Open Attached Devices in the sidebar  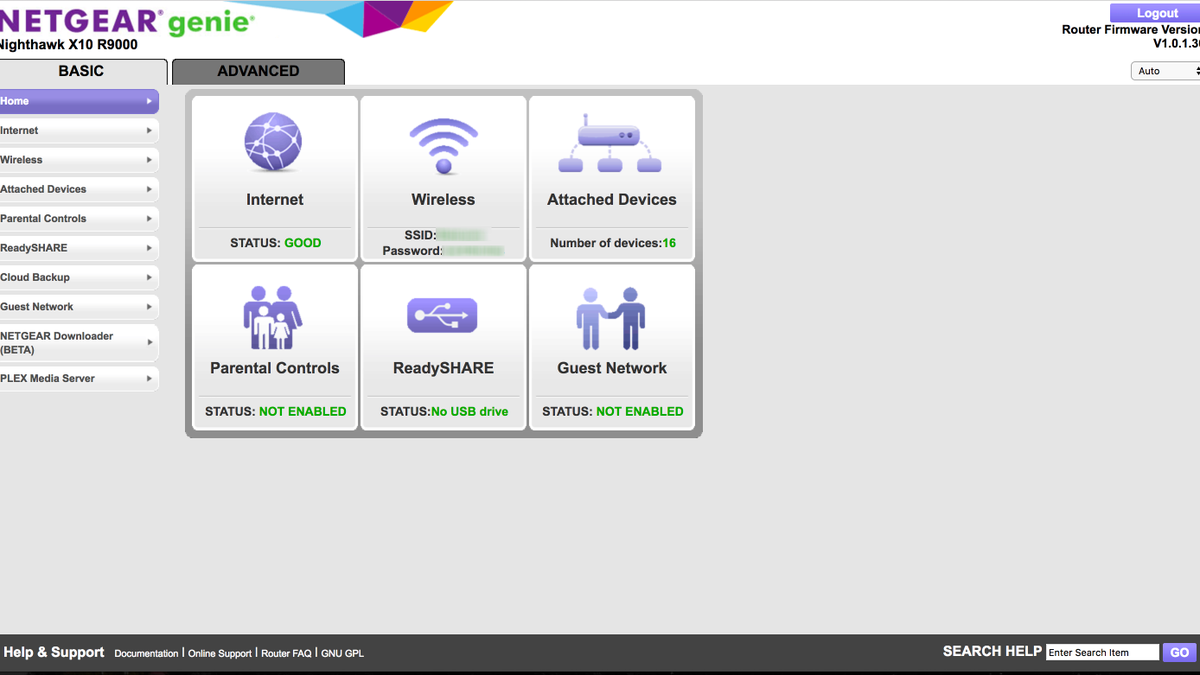click(79, 189)
